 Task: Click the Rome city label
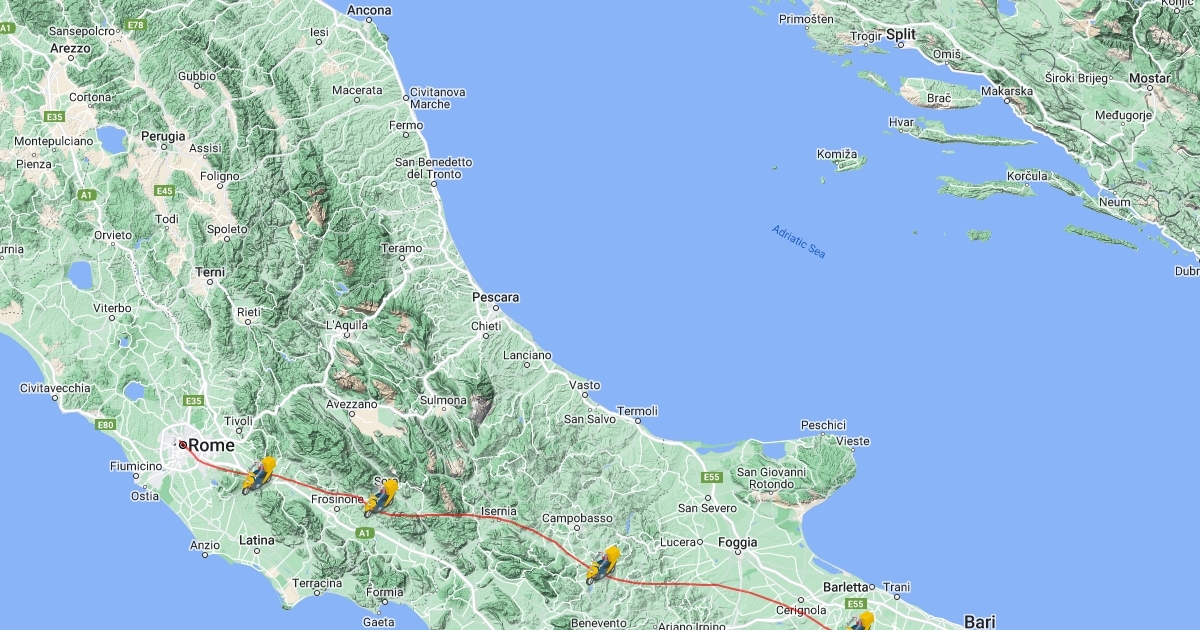click(212, 445)
